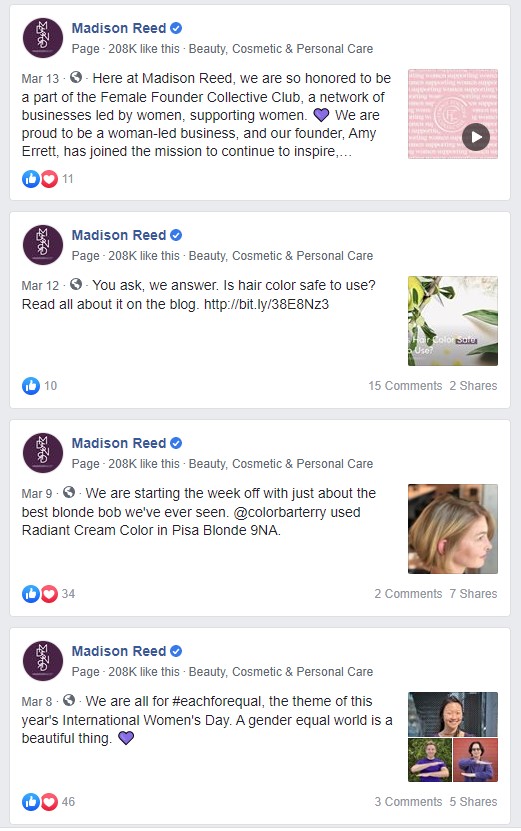Click the like reaction icon with 10 likes
This screenshot has height=831, width=521.
[x=31, y=386]
